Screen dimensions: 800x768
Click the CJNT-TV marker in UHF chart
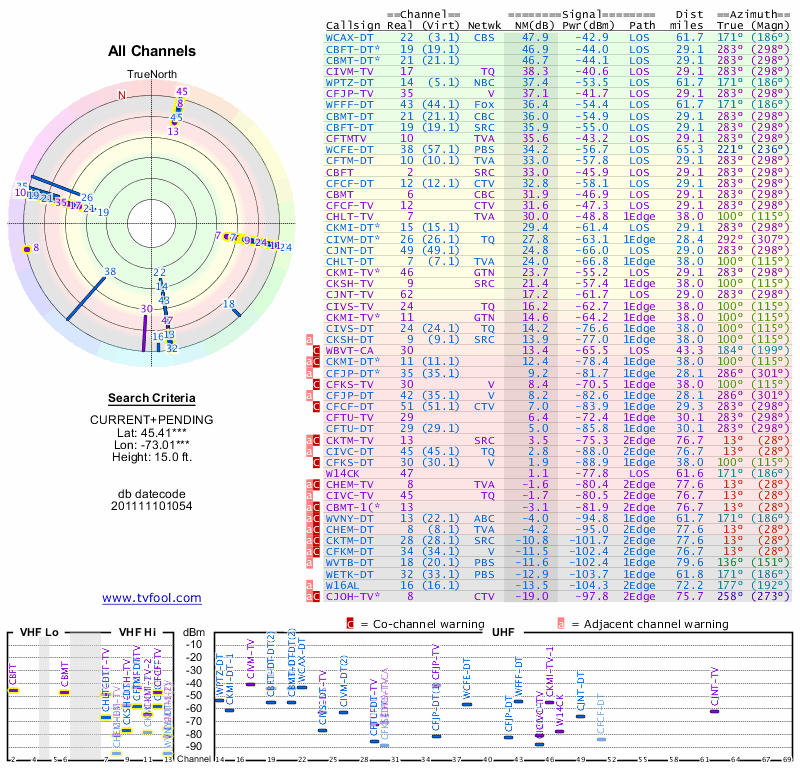714,710
